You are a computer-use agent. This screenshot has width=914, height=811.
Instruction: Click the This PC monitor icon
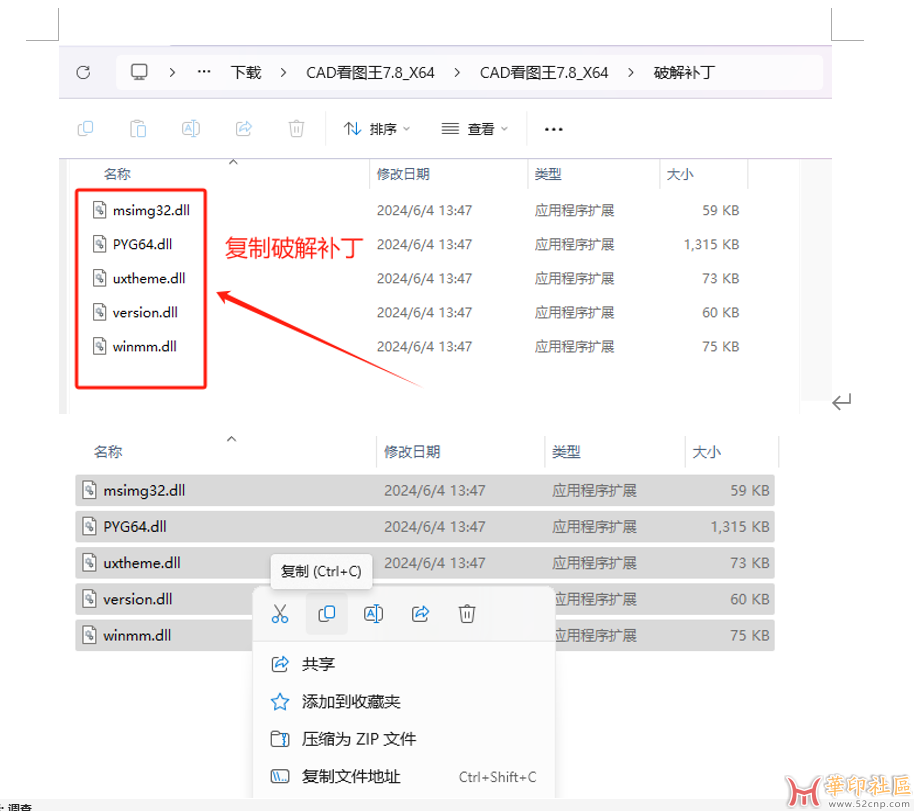pyautogui.click(x=139, y=72)
